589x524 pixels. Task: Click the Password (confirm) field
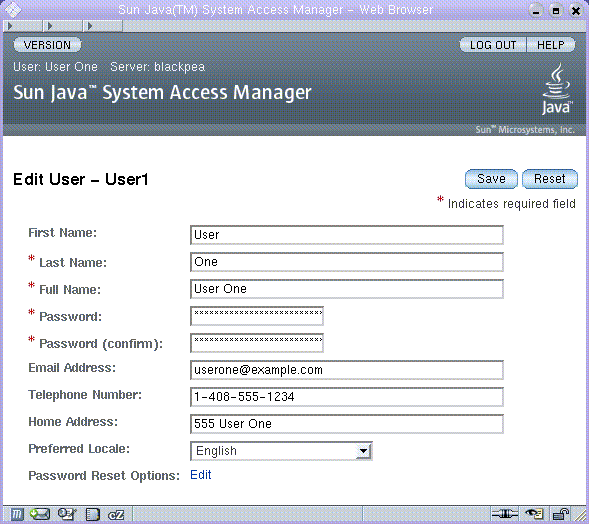point(257,343)
